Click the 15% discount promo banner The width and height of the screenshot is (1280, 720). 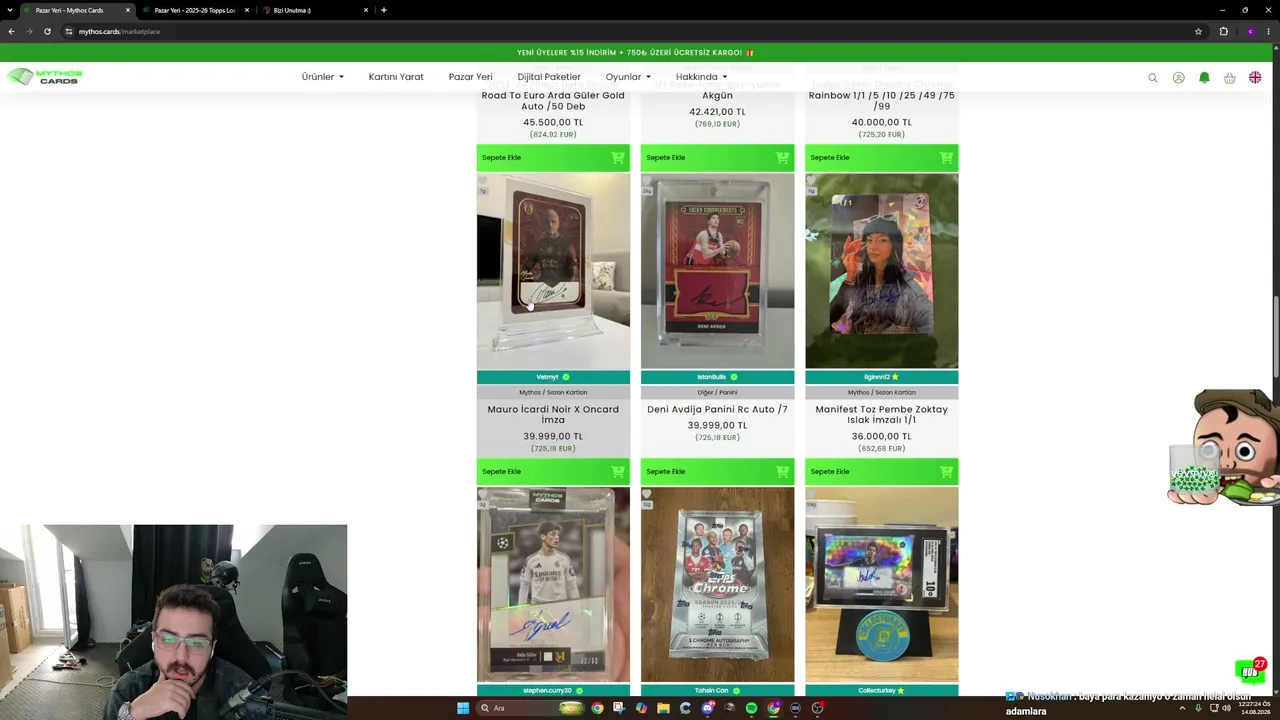pos(636,52)
